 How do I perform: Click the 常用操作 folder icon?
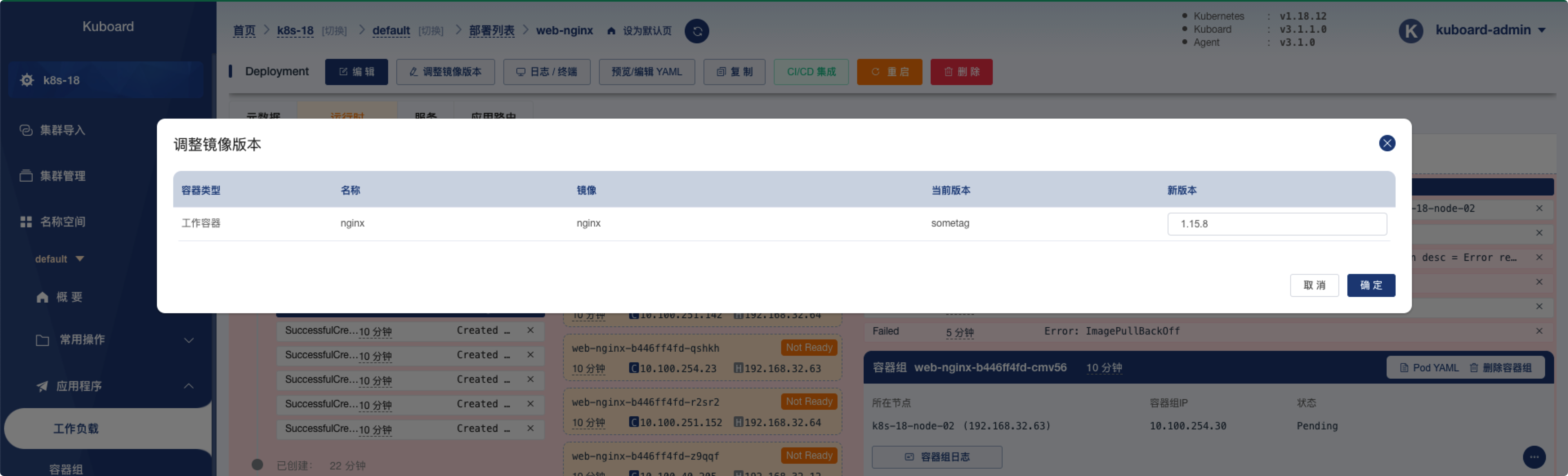point(42,339)
